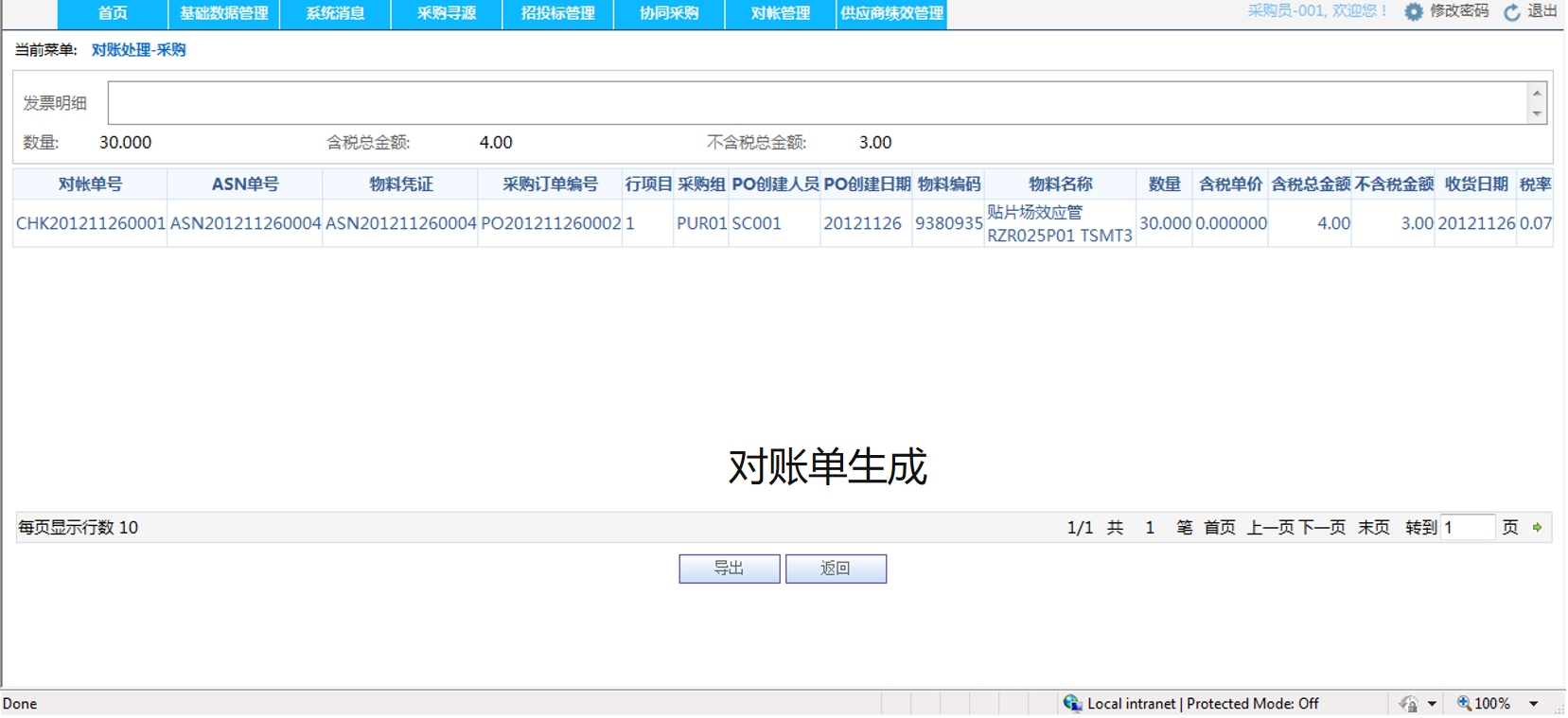Click the logout arrow icon beside 退出

[1512, 12]
